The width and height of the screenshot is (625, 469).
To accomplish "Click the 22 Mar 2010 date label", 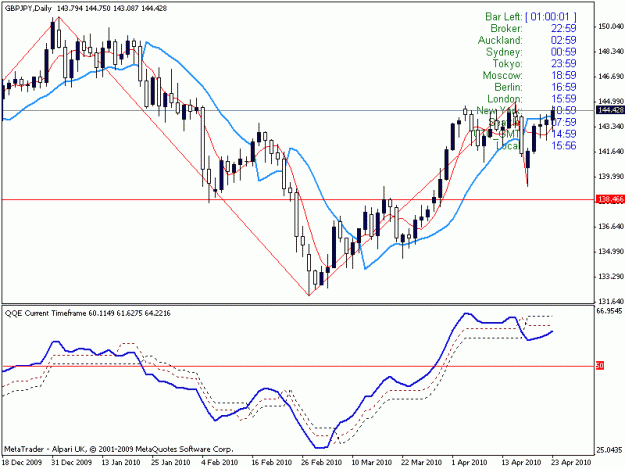I will pos(422,463).
